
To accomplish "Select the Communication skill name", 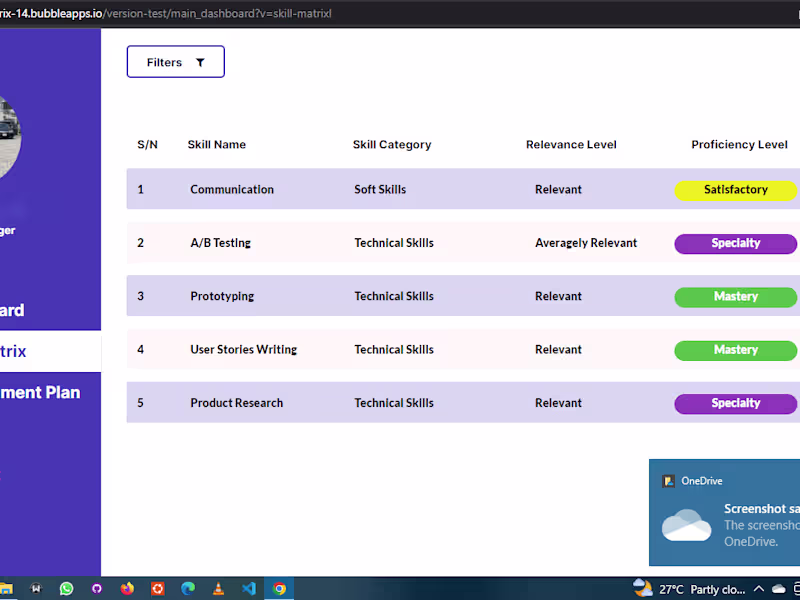I will point(232,189).
